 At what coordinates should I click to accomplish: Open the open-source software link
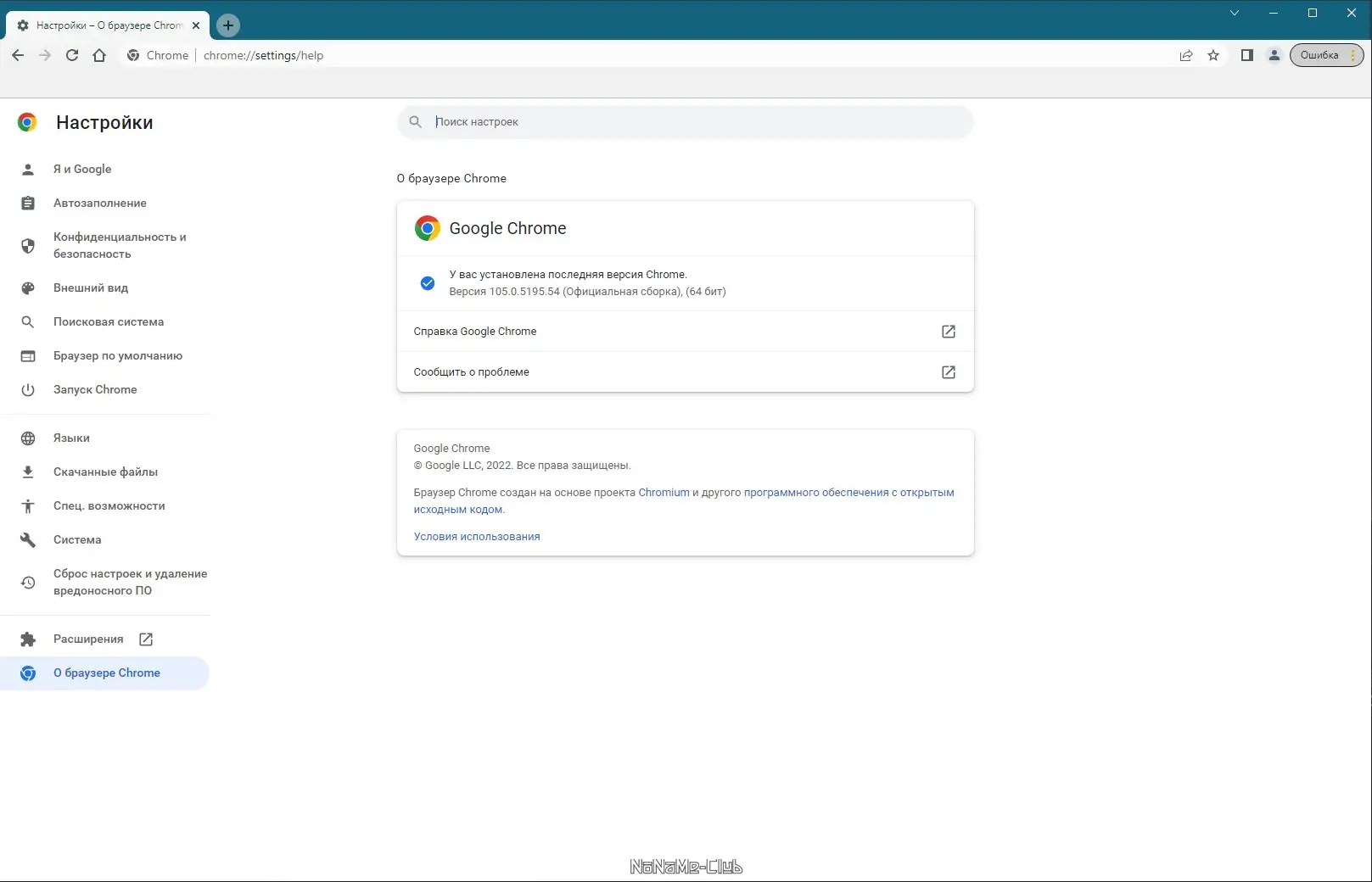(848, 492)
